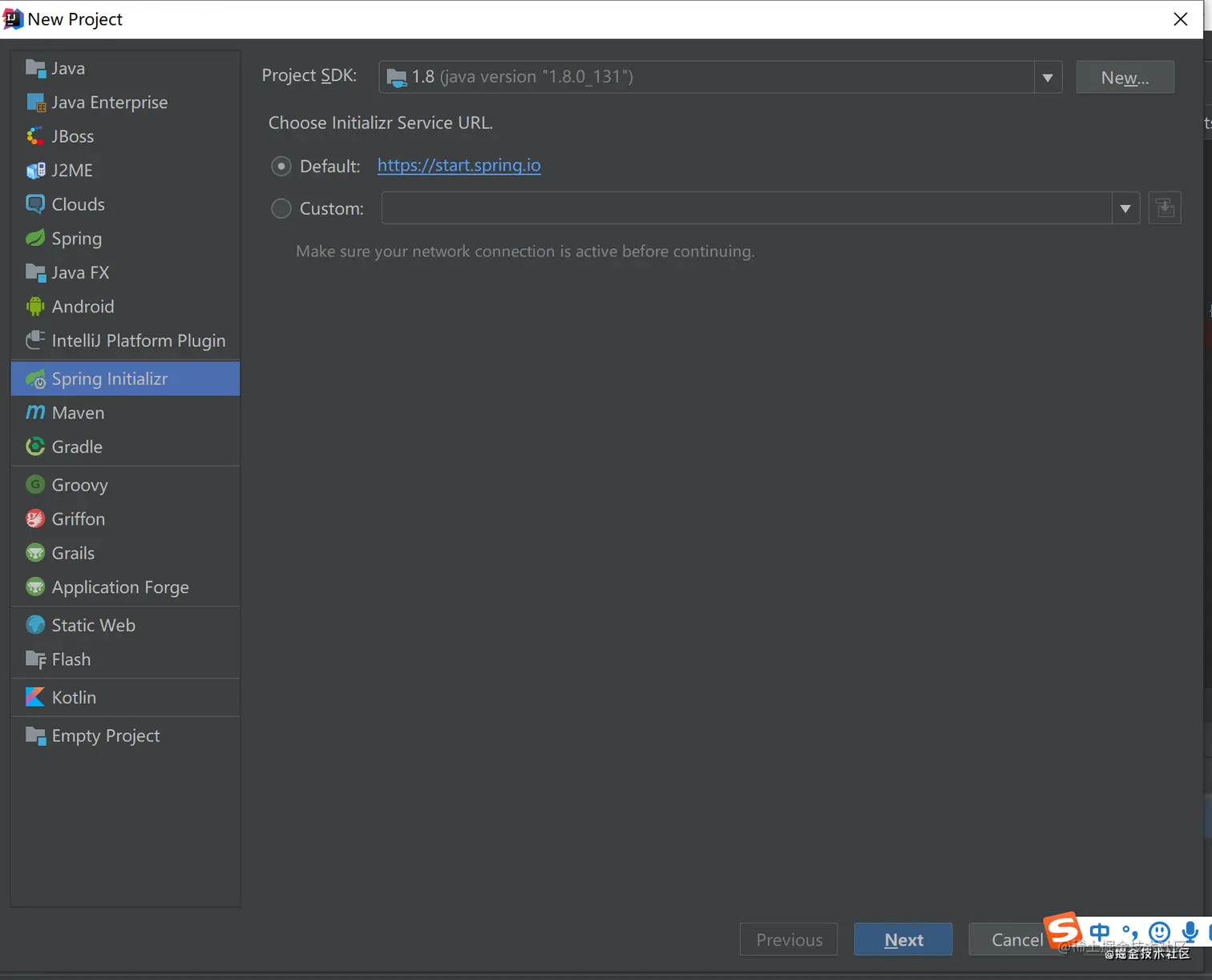
Task: Open the Custom URL dropdown arrow
Action: [1125, 208]
